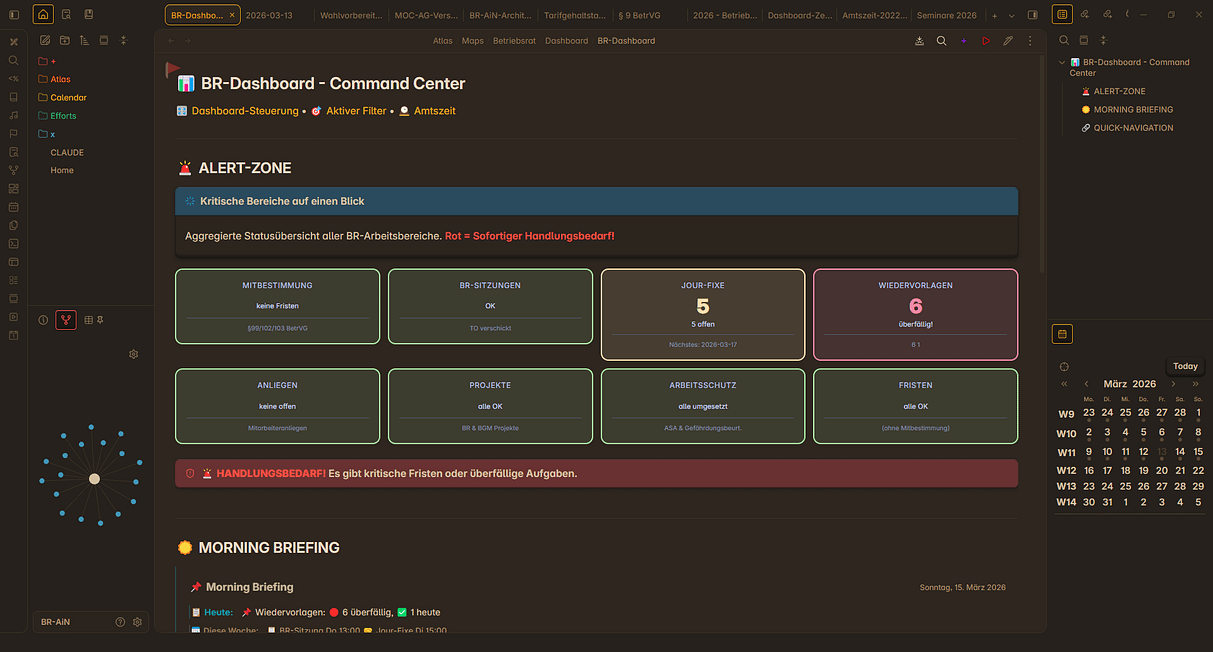
Task: Expand the Atlas folder
Action: [x=60, y=79]
